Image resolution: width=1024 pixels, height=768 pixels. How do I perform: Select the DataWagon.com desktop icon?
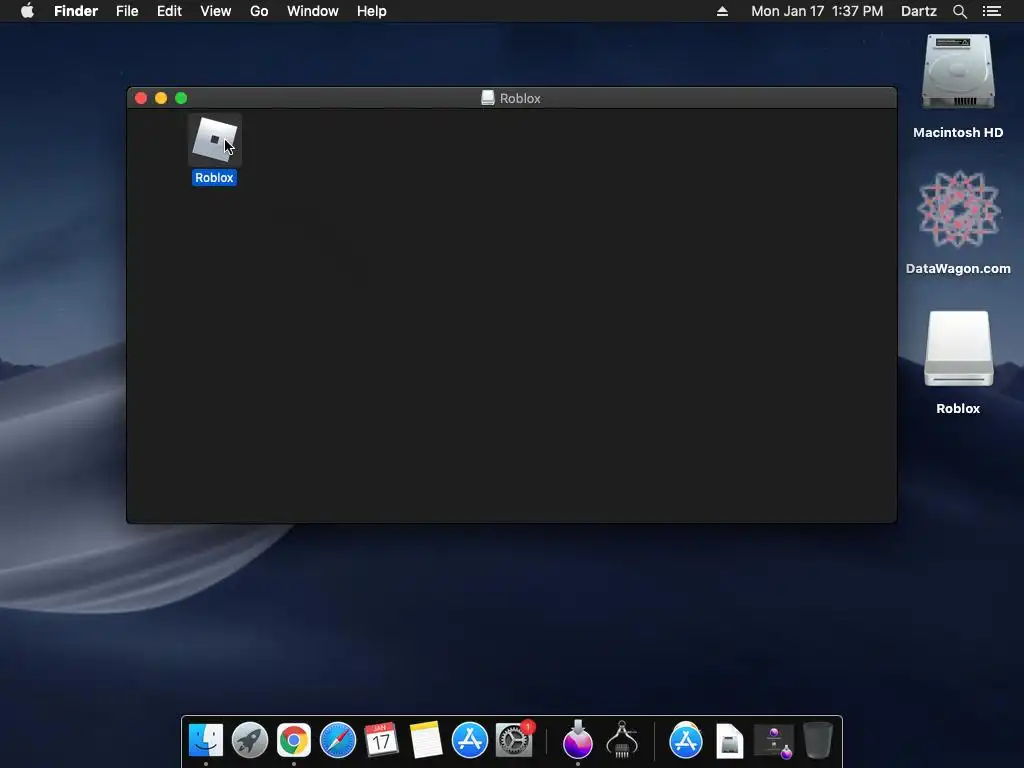coord(958,209)
